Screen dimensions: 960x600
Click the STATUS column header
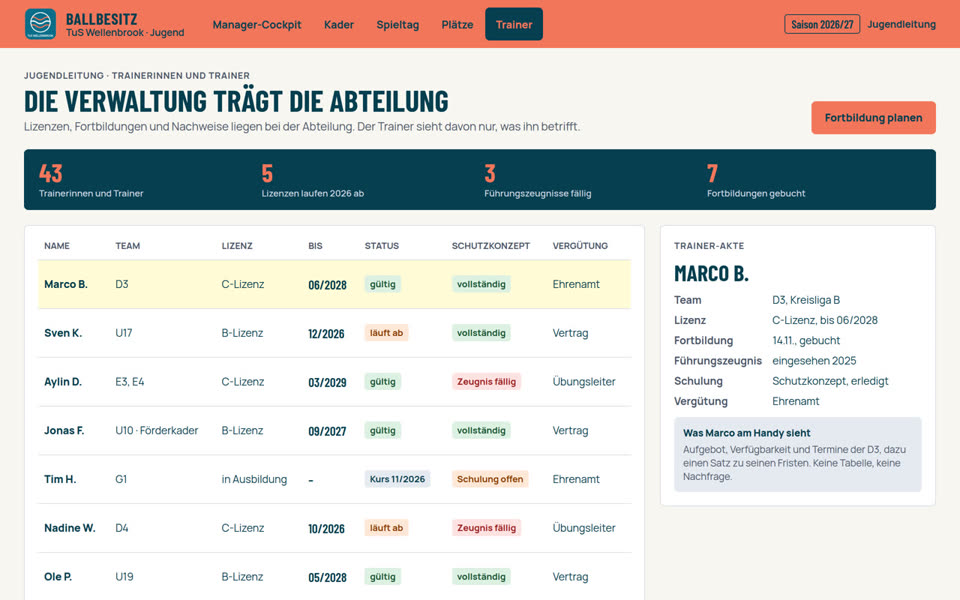tap(381, 246)
